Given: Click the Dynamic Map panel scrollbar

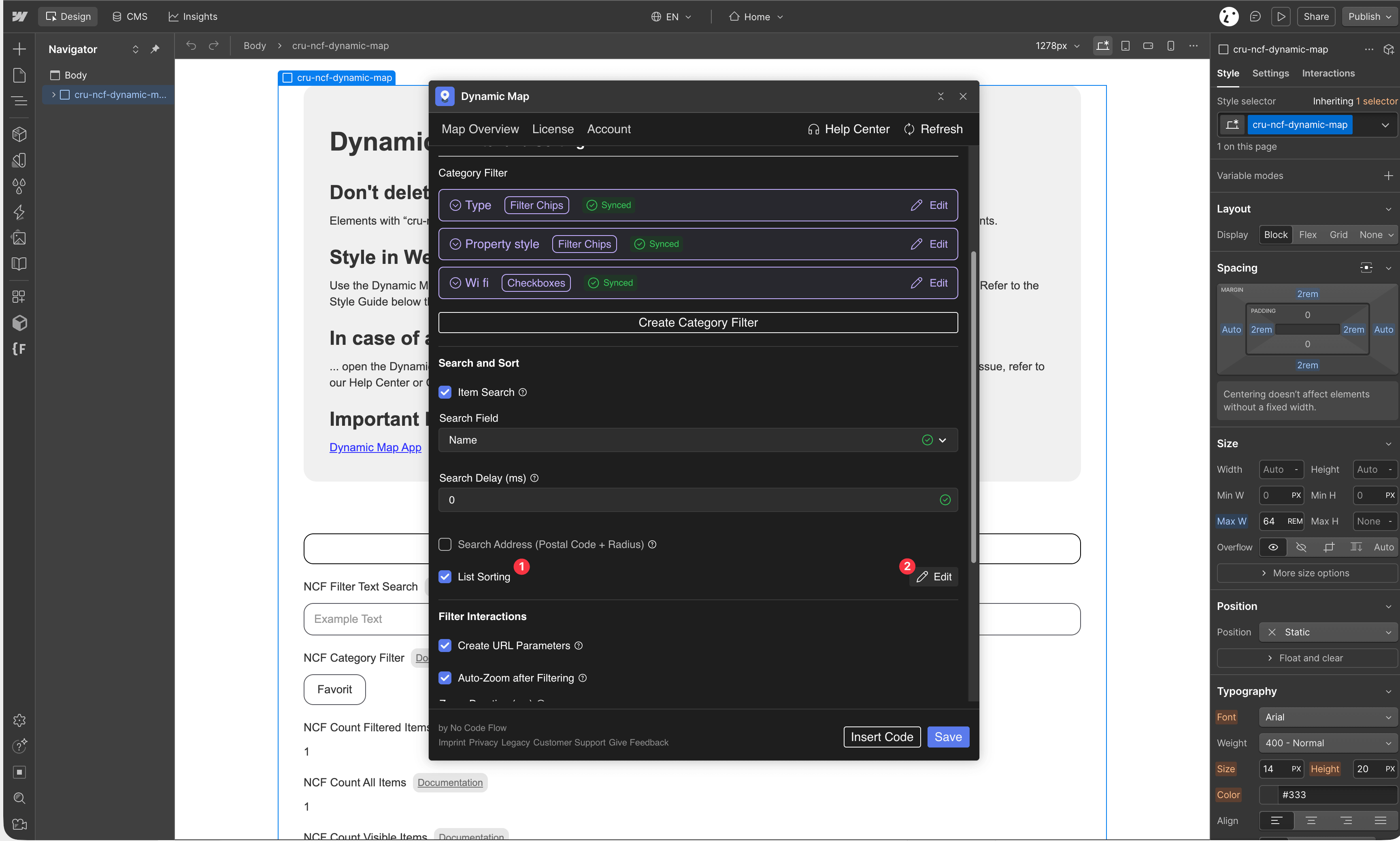Looking at the screenshot, I should click(x=974, y=407).
